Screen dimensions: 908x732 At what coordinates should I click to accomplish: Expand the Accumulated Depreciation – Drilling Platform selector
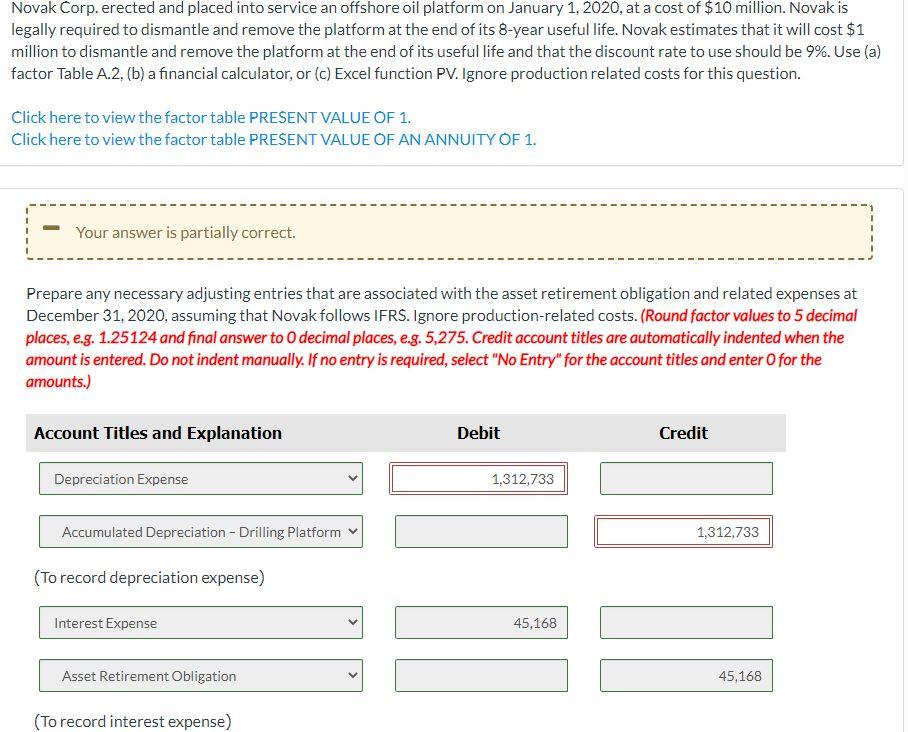200,531
